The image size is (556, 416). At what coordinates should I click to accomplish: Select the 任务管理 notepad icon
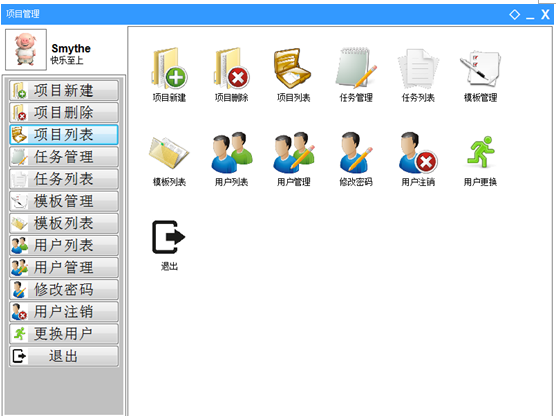(x=356, y=68)
